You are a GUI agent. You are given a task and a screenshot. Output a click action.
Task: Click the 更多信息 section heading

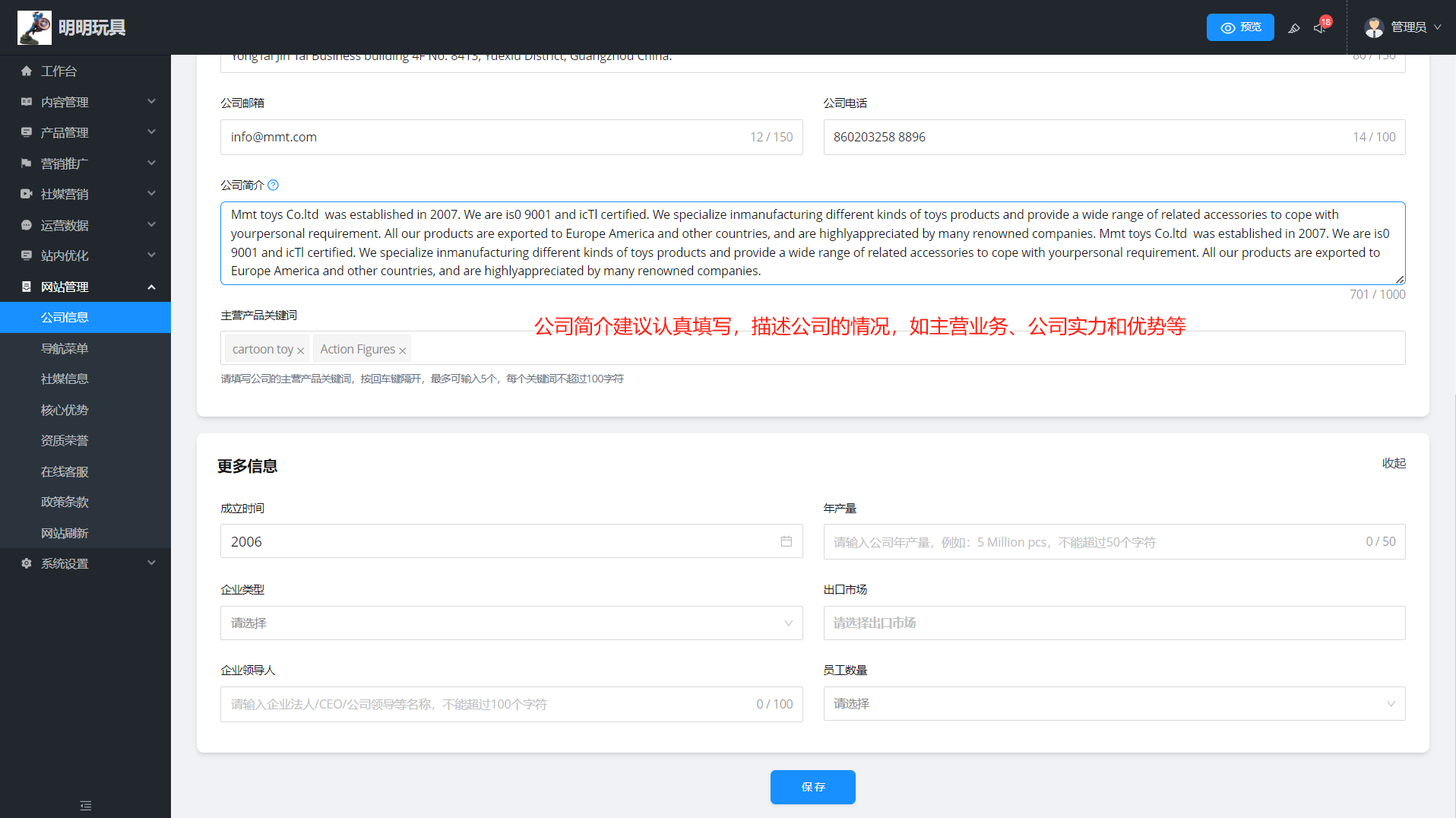point(247,466)
